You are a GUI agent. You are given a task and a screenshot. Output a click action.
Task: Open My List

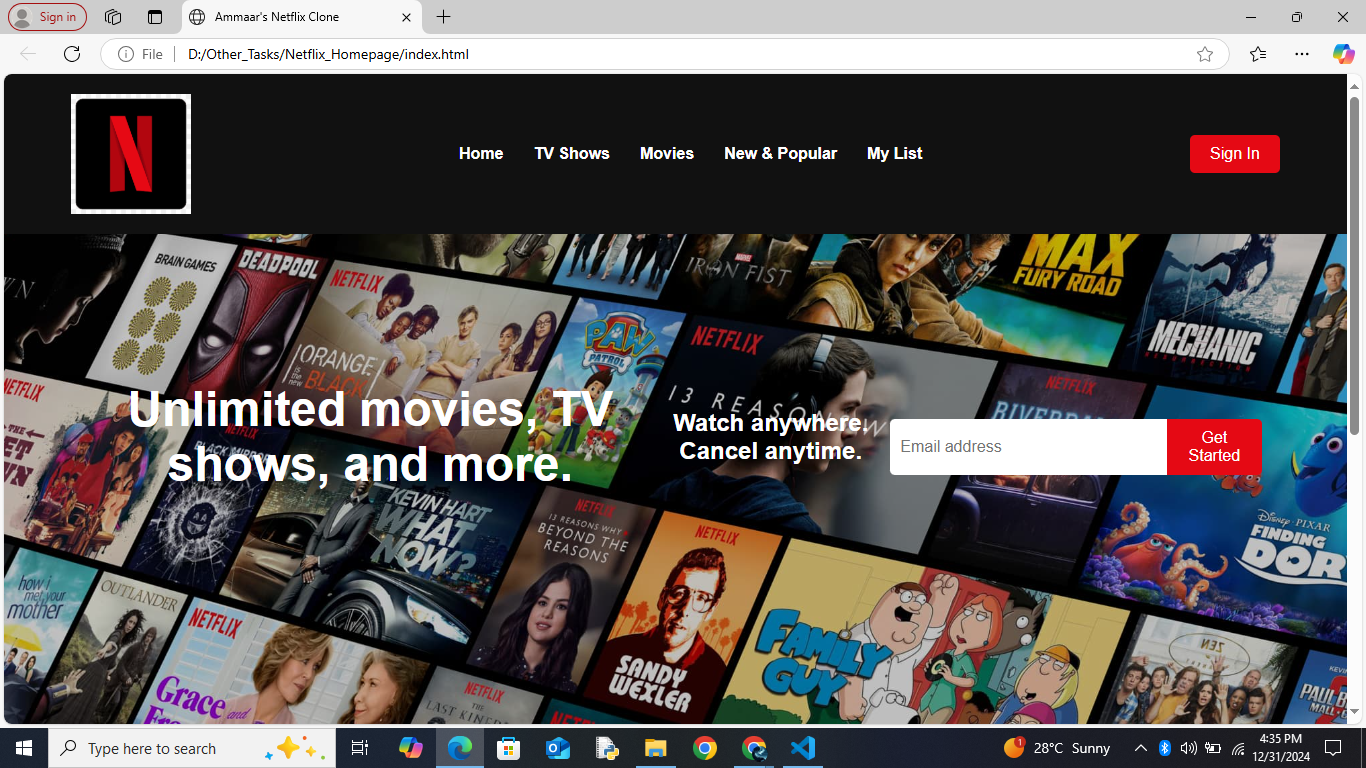(895, 153)
